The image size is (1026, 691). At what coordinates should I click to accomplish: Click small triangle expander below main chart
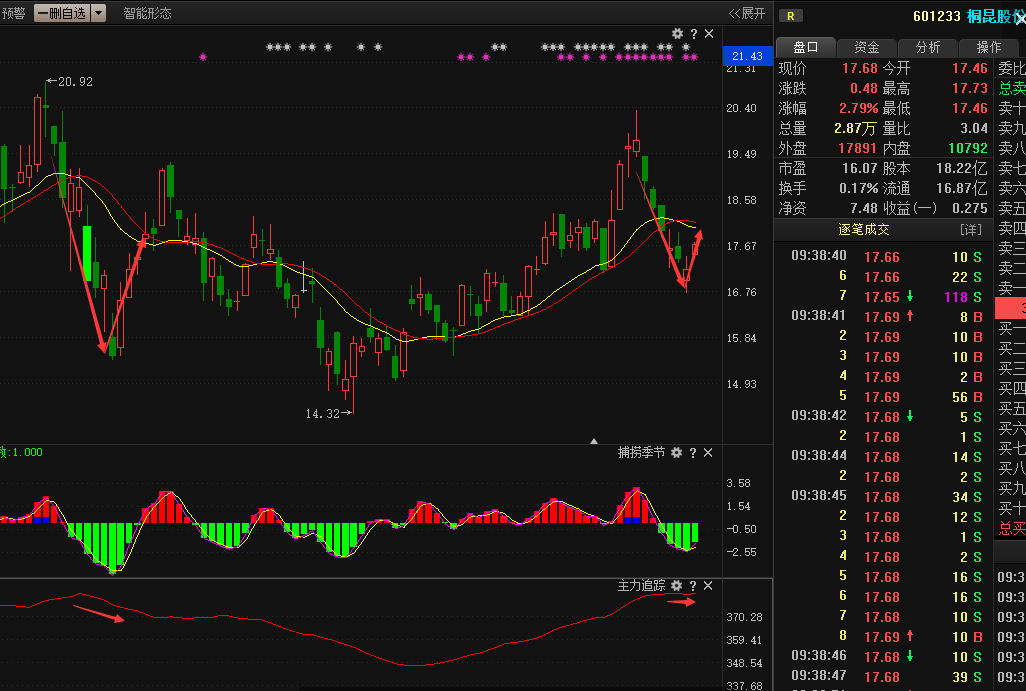594,440
